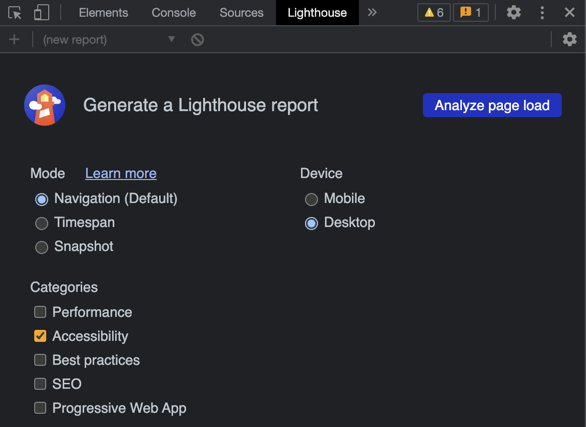Enable the Performance category checkbox

40,312
